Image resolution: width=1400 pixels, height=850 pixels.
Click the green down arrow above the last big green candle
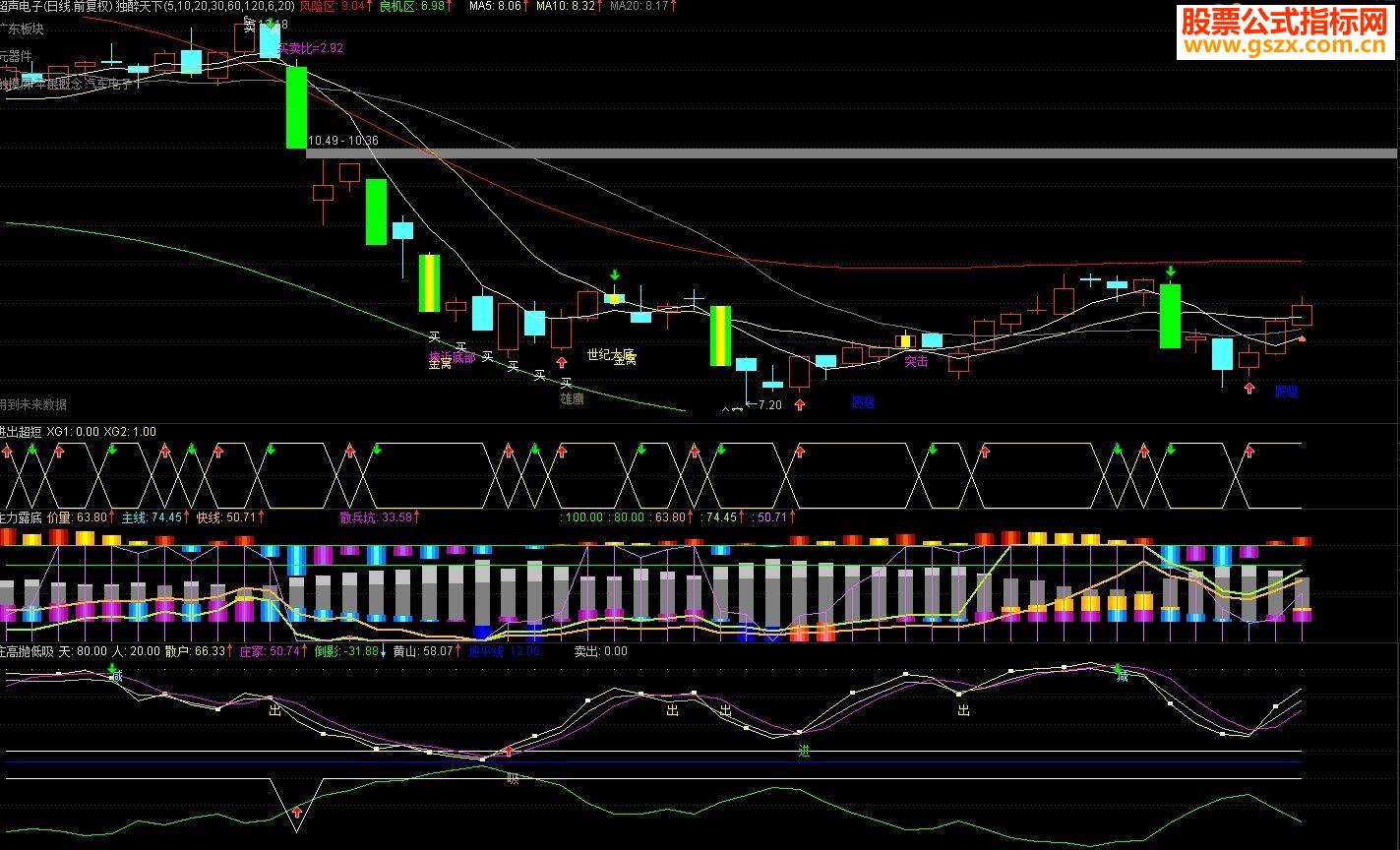tap(1170, 271)
